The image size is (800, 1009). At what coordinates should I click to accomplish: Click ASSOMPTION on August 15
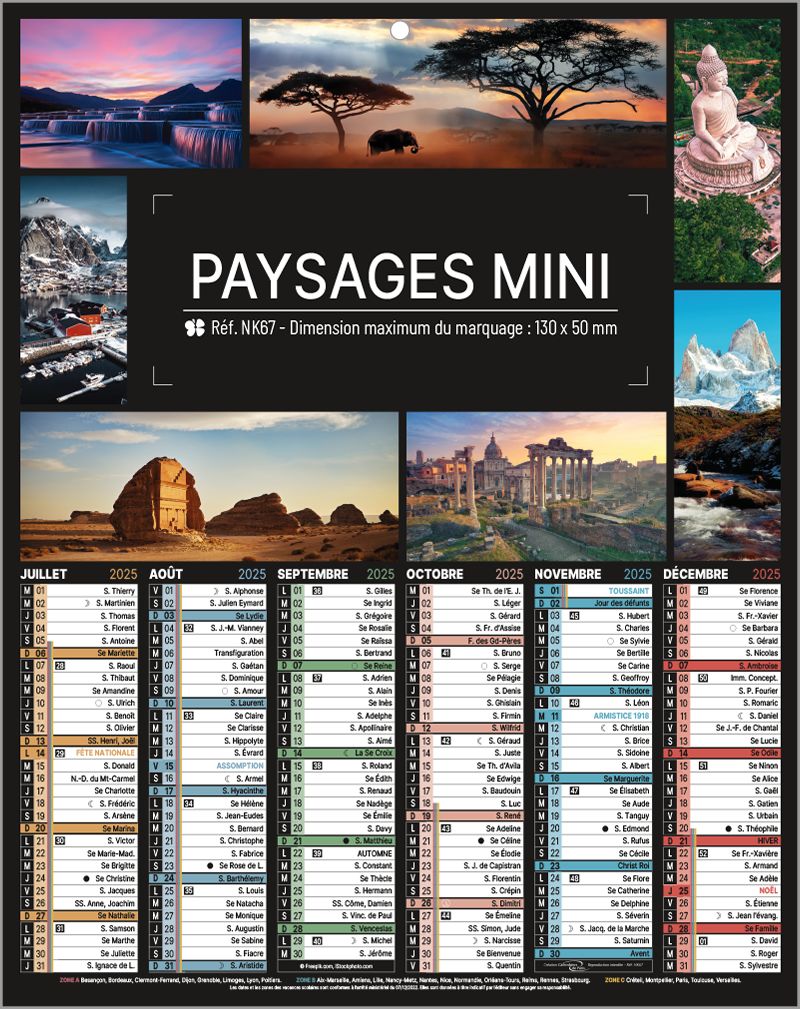pos(240,766)
